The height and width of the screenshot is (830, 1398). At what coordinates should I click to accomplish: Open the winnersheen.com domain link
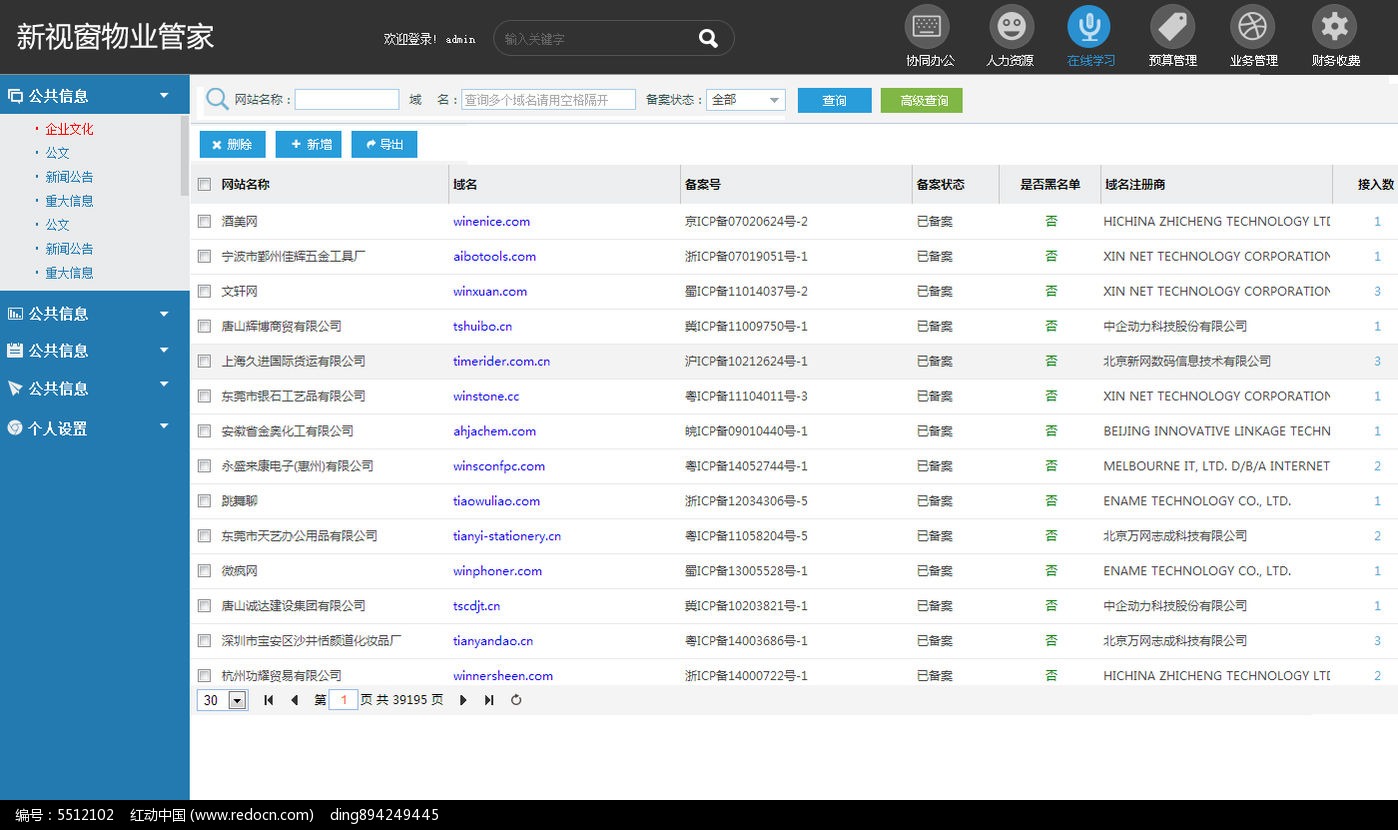[503, 676]
